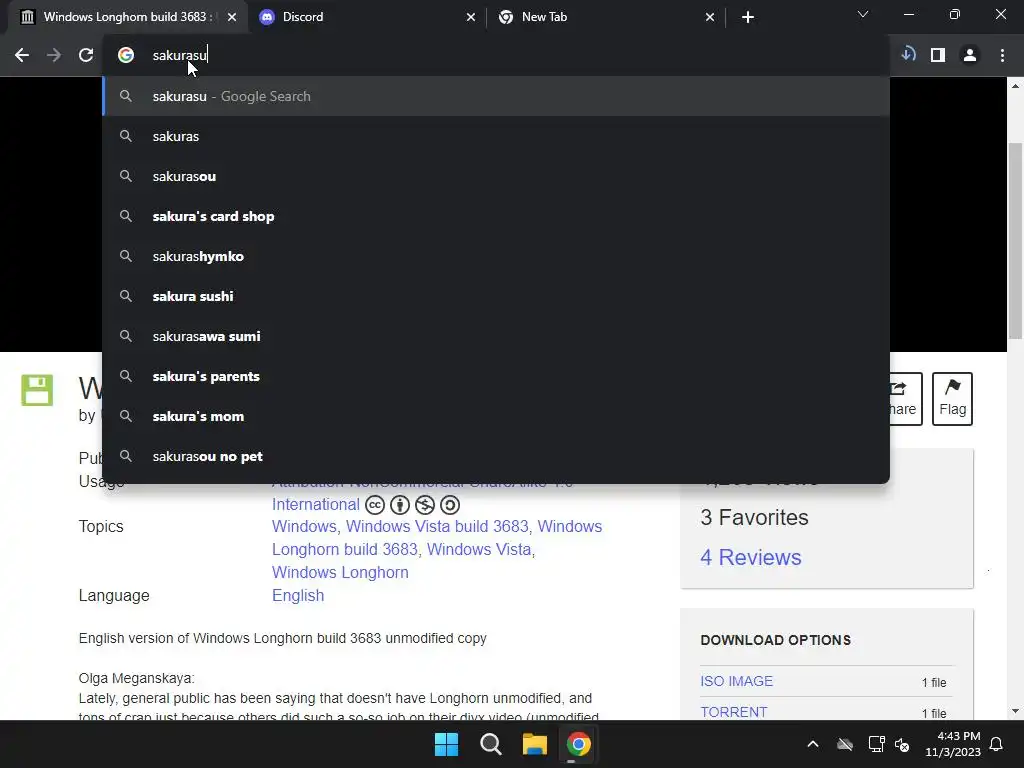Open the Chrome downloads icon
This screenshot has height=768, width=1024.
click(x=908, y=55)
